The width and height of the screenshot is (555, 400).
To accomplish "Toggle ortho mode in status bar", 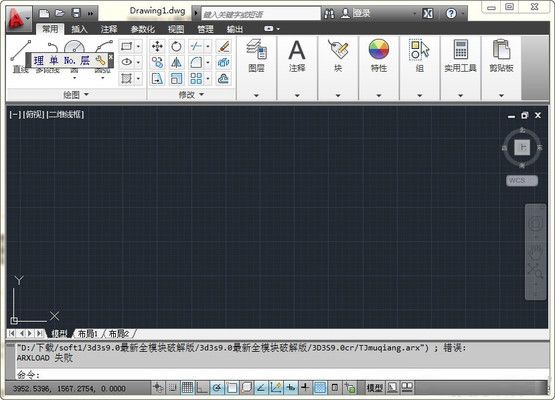I will 202,388.
